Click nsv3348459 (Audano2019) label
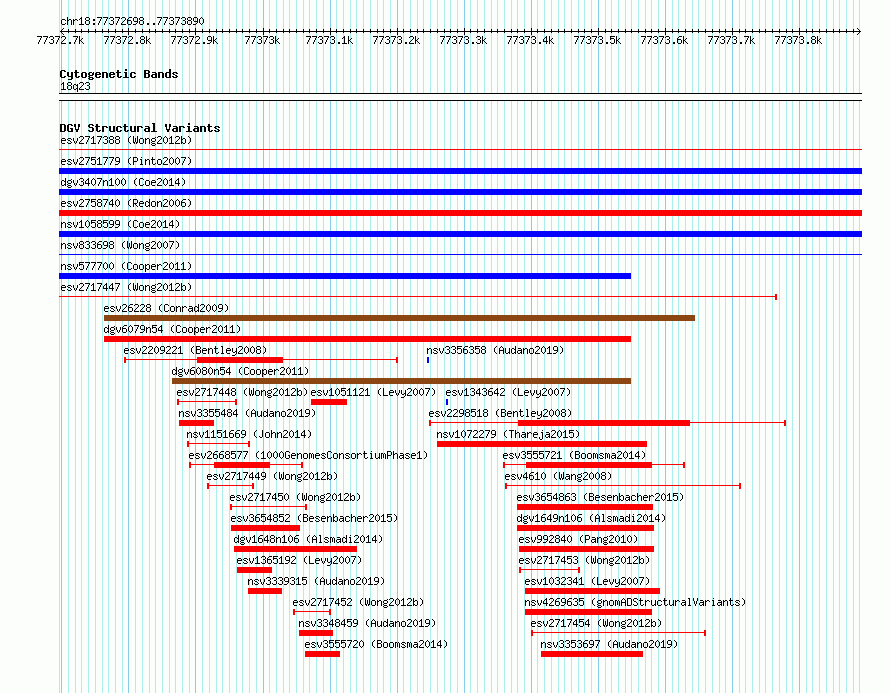 [x=367, y=623]
